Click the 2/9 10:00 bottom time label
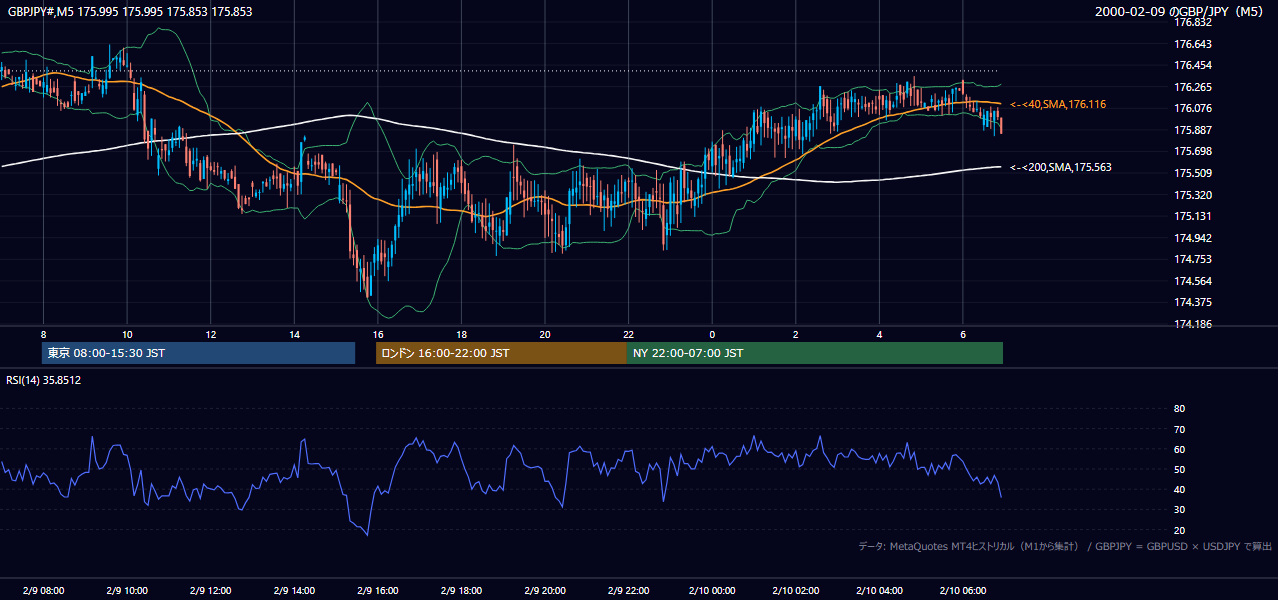The height and width of the screenshot is (600, 1278). 127,590
